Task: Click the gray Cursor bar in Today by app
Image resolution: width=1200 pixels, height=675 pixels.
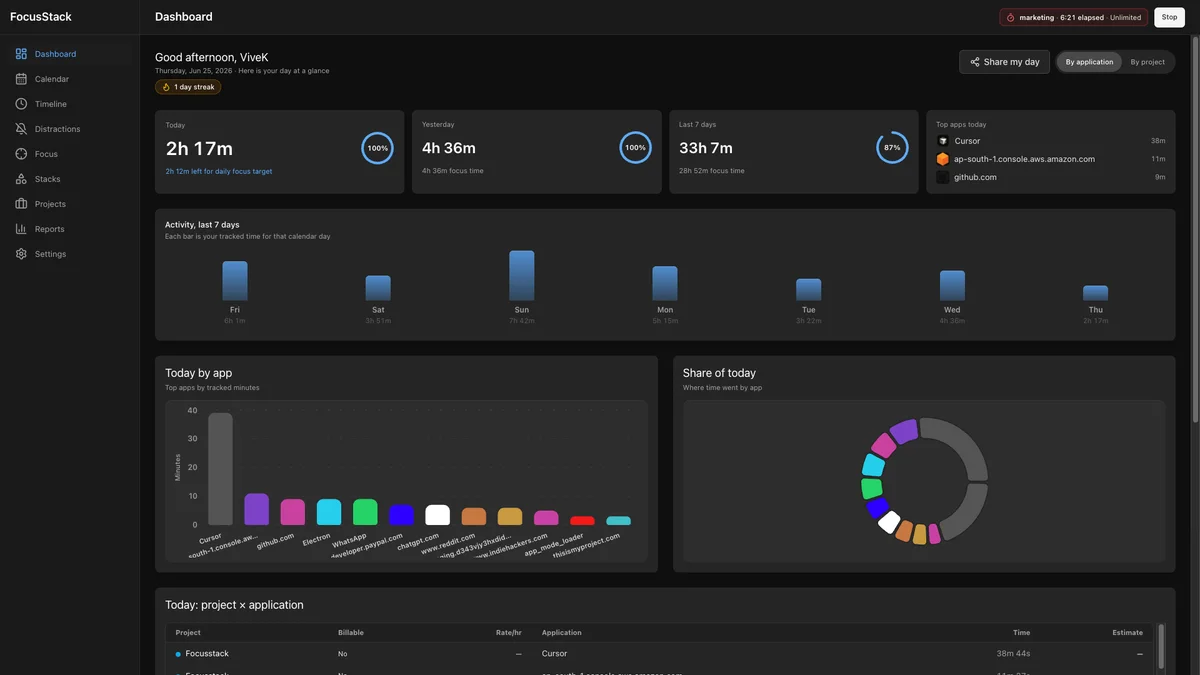Action: [220, 469]
